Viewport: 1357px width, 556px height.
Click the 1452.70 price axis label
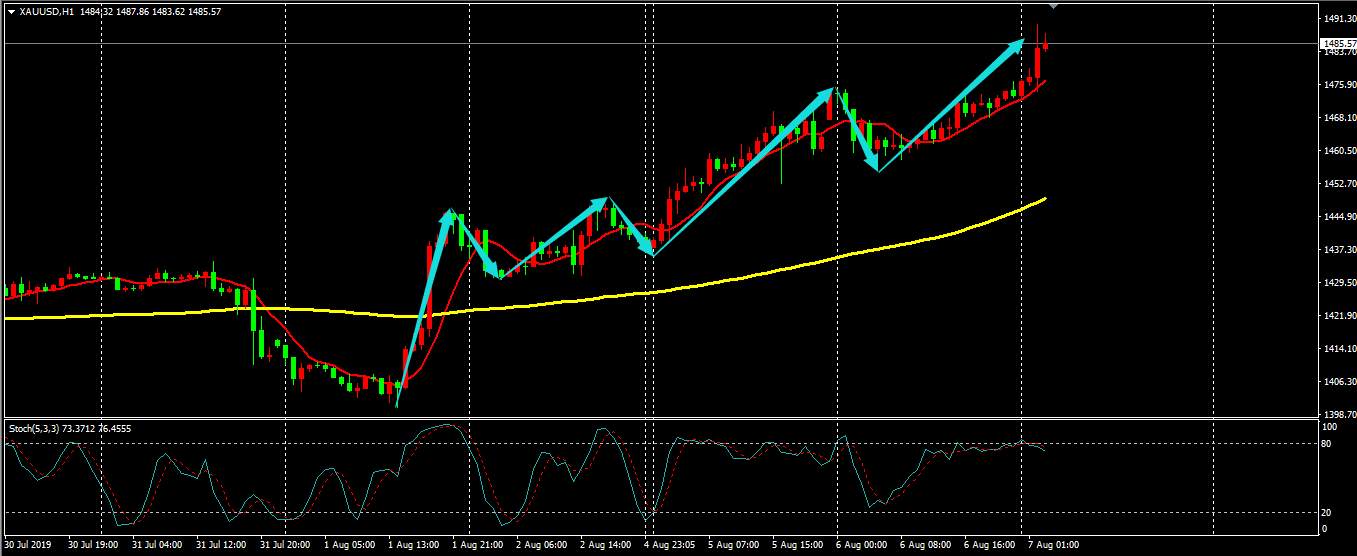pos(1340,184)
